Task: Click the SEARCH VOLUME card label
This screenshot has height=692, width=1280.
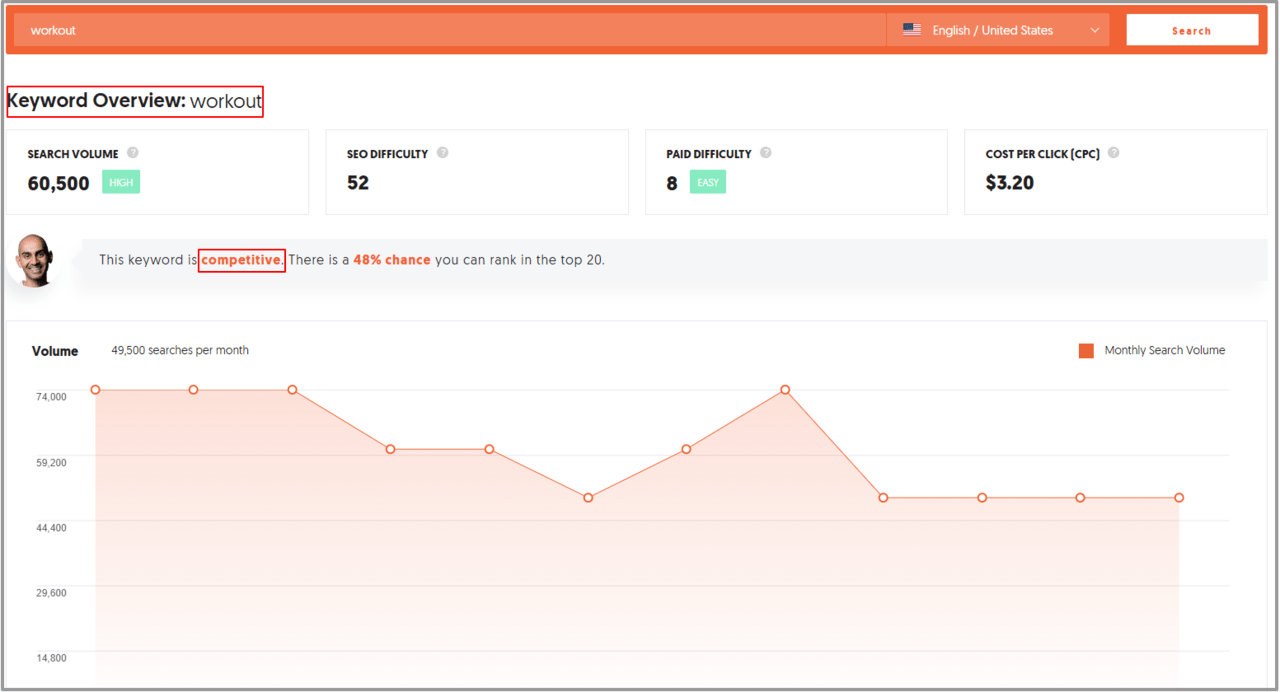Action: (x=73, y=154)
